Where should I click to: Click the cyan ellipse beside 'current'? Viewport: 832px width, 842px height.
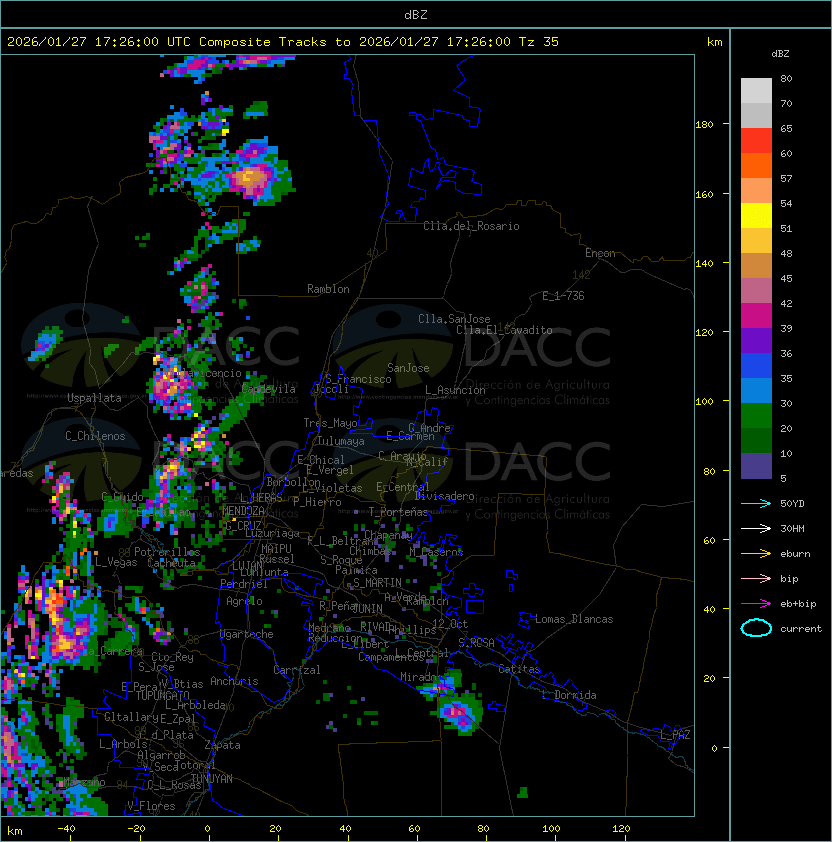point(756,628)
